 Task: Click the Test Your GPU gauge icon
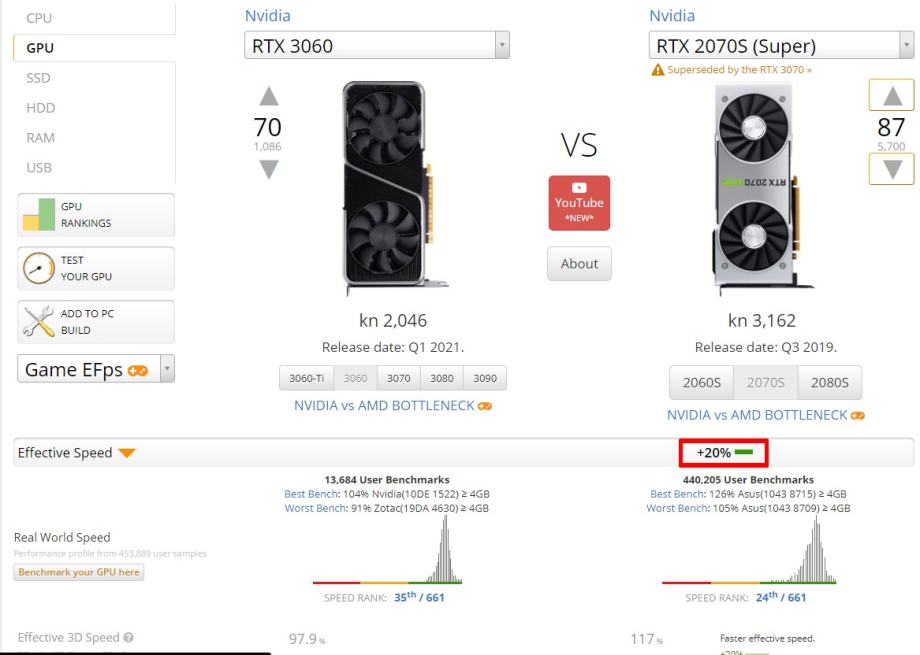point(39,268)
